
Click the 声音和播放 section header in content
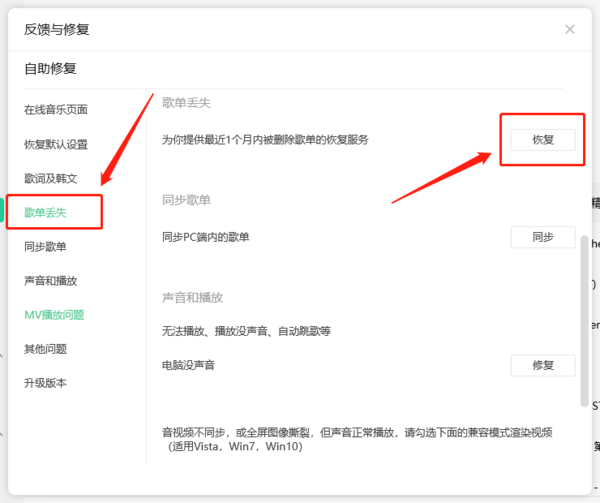coord(192,298)
